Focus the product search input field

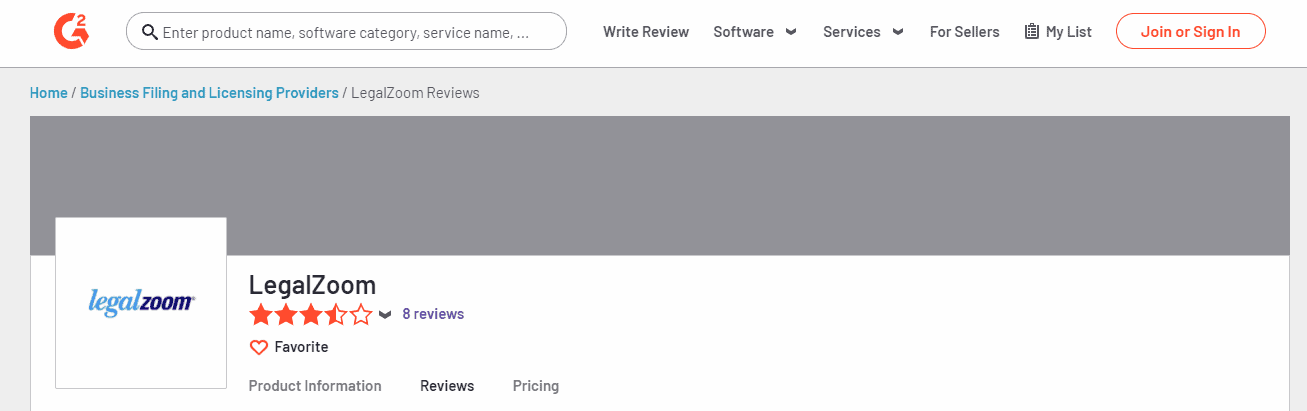click(346, 32)
